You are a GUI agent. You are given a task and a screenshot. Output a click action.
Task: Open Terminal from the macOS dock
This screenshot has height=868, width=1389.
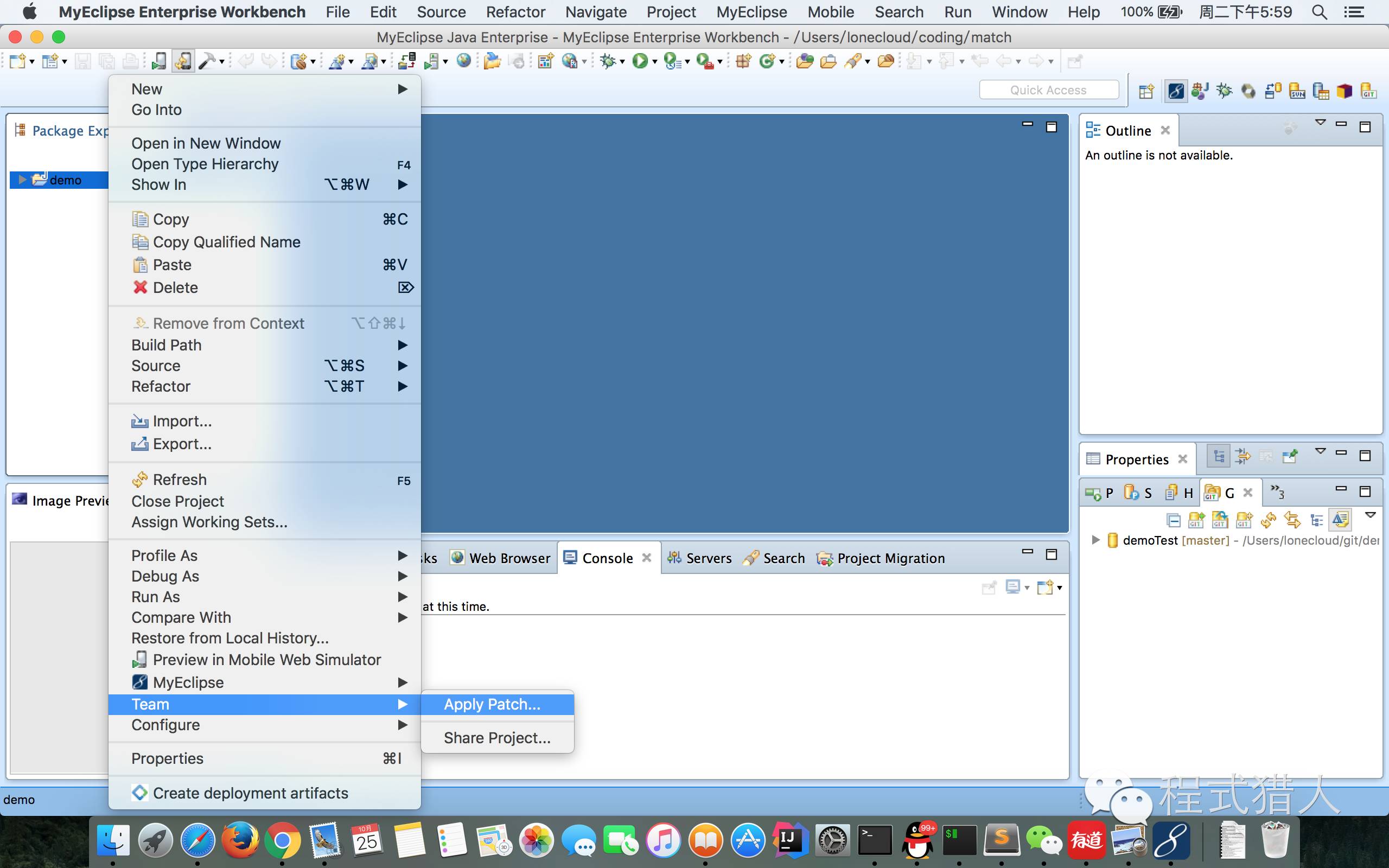point(874,841)
